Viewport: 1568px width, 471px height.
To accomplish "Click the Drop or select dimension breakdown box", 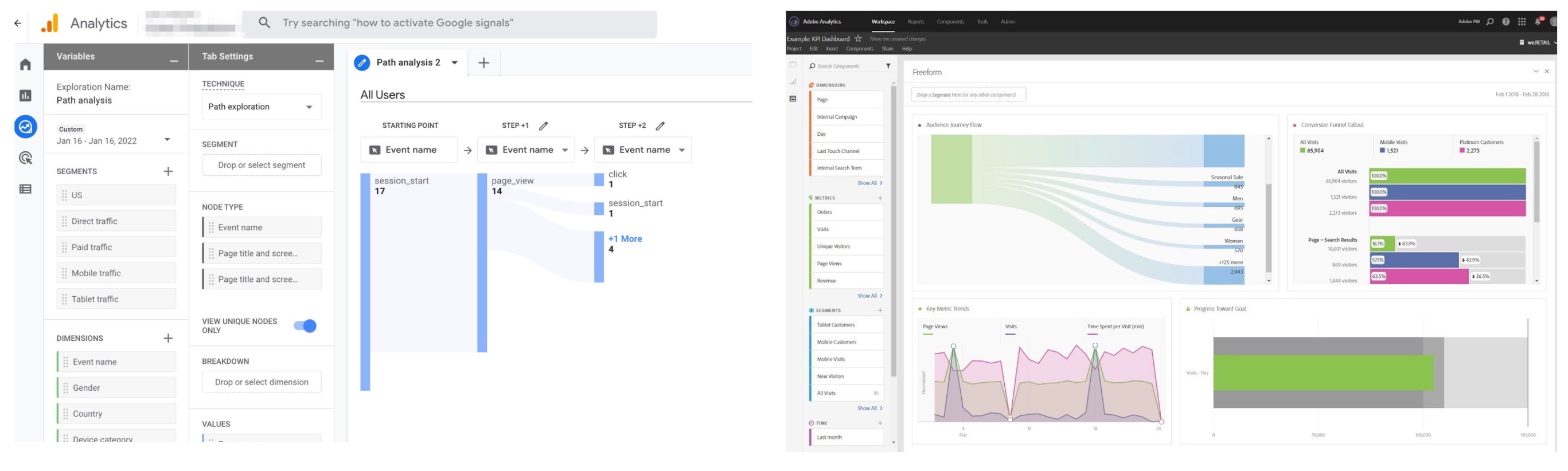I will tap(261, 383).
